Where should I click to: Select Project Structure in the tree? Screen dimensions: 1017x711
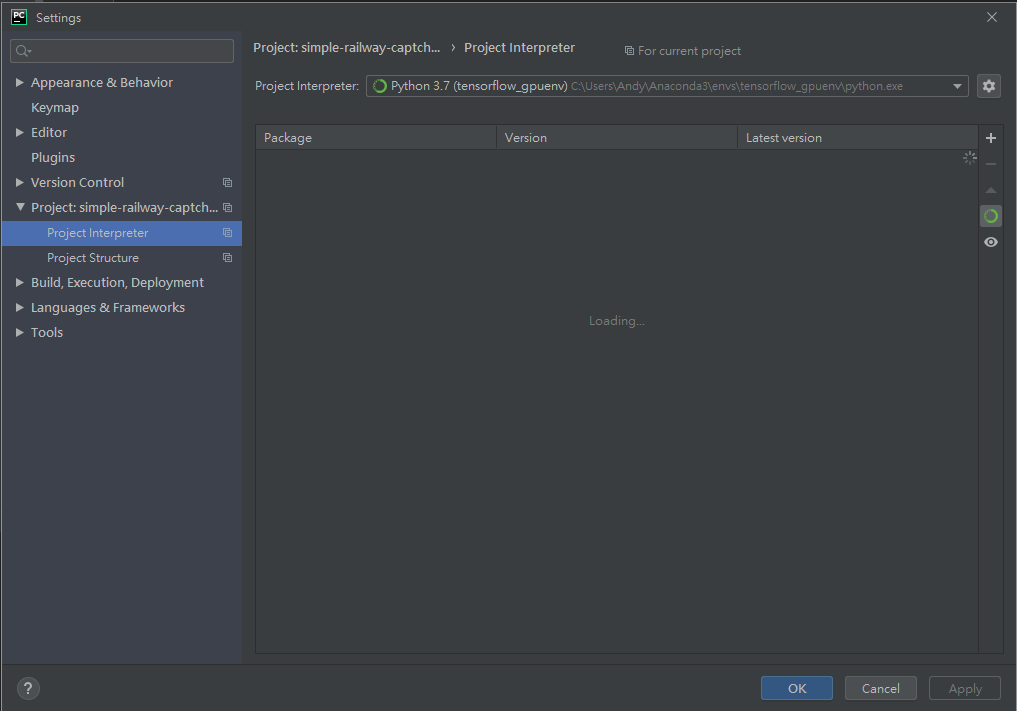click(x=121, y=258)
